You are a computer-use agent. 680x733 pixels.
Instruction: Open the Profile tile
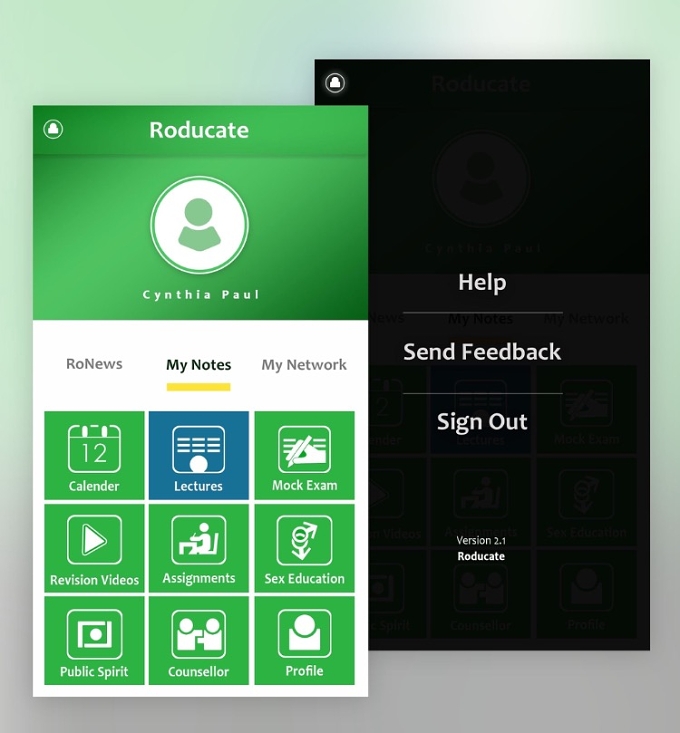304,640
